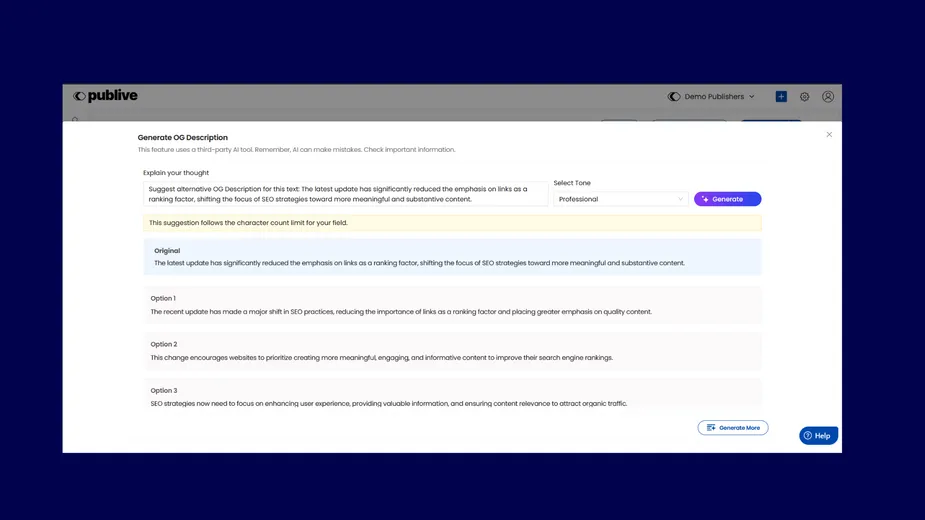Click inside Explain your thought text field
925x520 pixels.
point(345,194)
